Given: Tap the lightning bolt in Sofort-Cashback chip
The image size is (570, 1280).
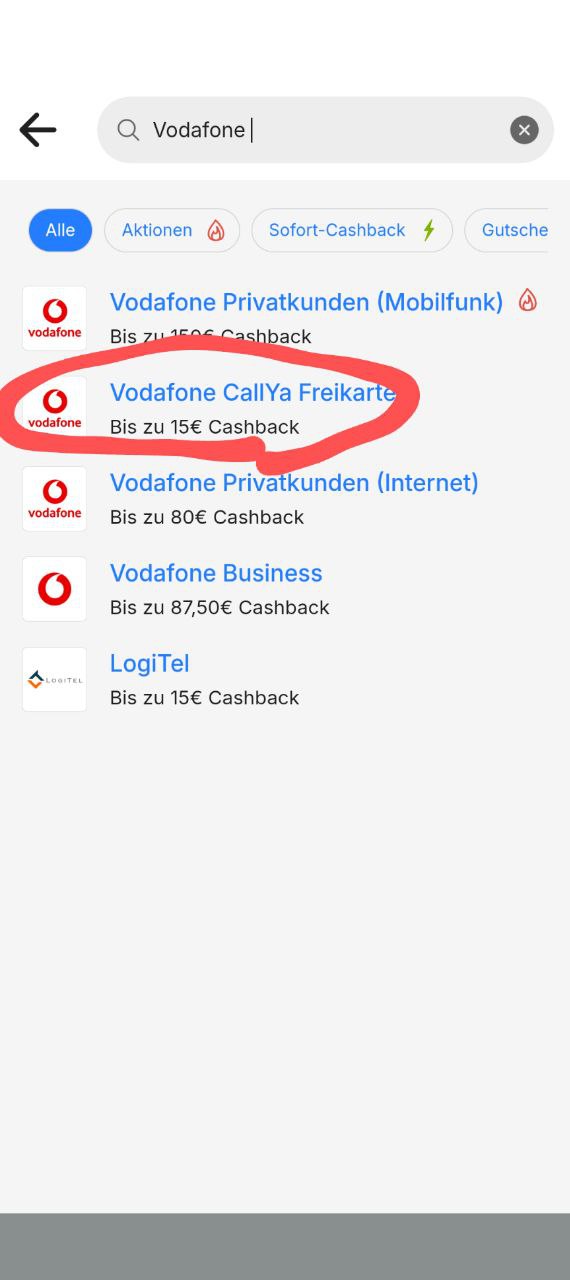Looking at the screenshot, I should (428, 230).
